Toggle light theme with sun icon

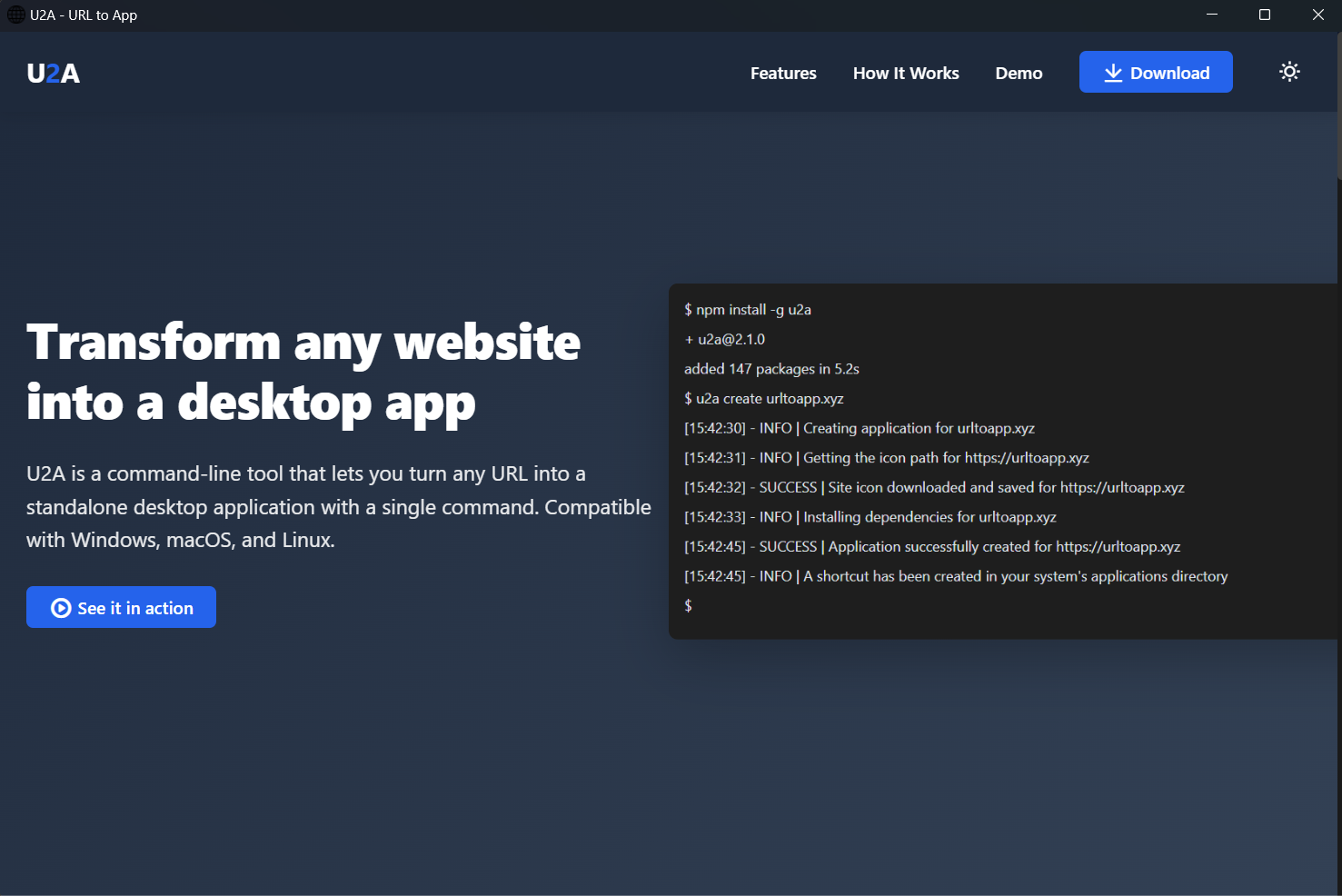tap(1289, 72)
